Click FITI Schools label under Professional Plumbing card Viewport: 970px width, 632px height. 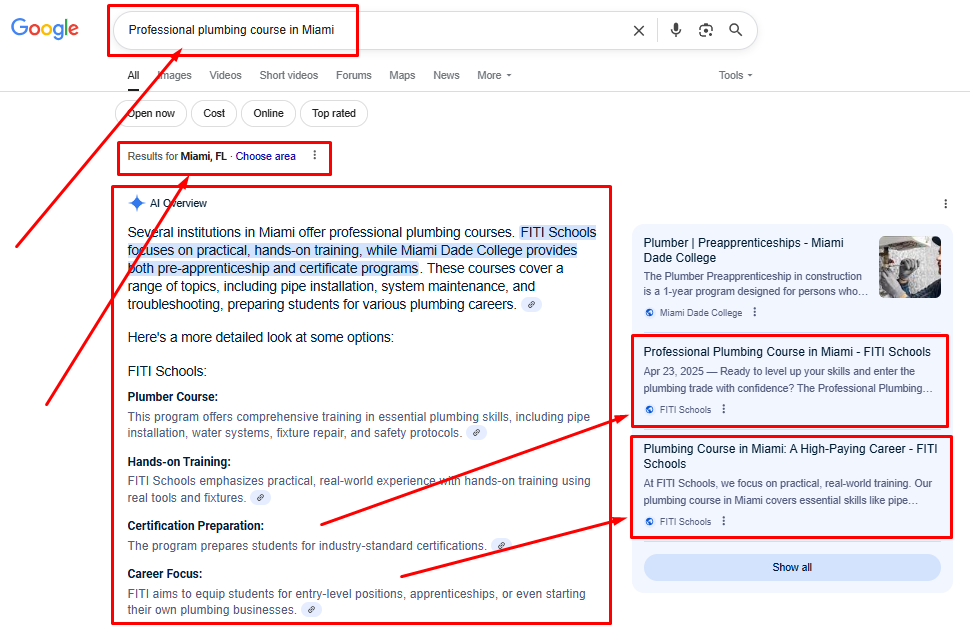point(685,409)
